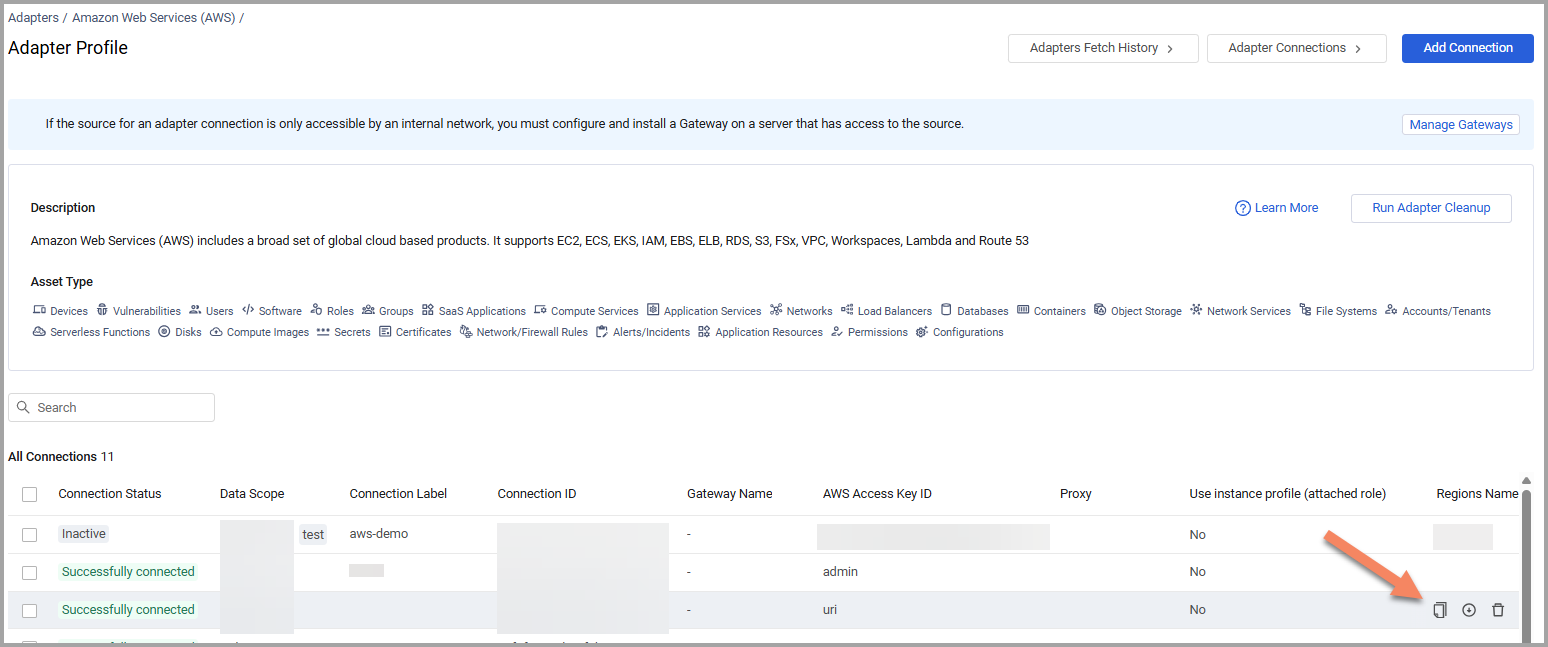Click the Databases asset type icon
The image size is (1548, 647).
[946, 310]
